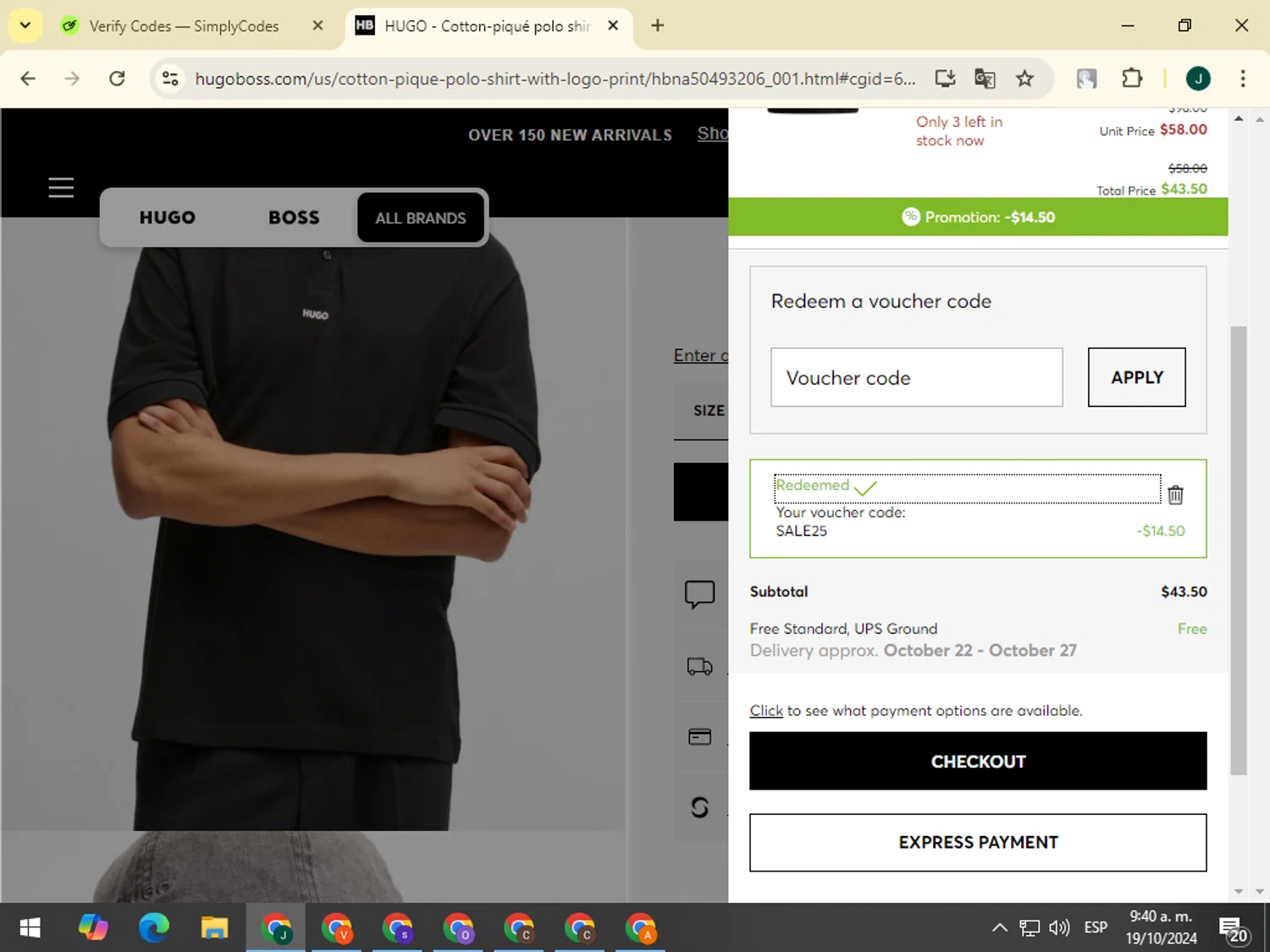Screen dimensions: 1270x952
Task: Click the CHECKOUT button
Action: pyautogui.click(x=978, y=761)
